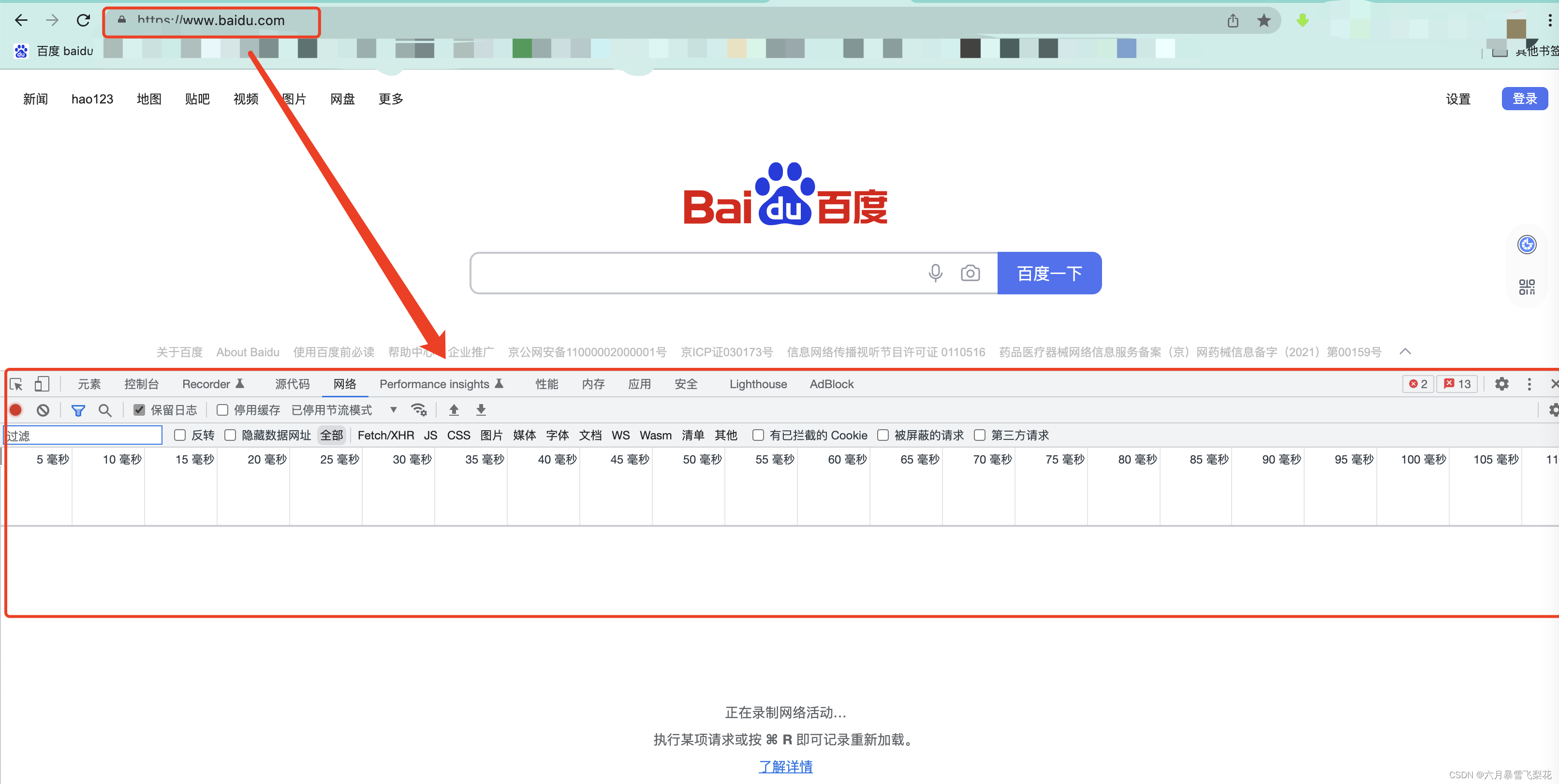The image size is (1559, 784).
Task: Switch to 源代码 DevTools tab
Action: tap(292, 384)
